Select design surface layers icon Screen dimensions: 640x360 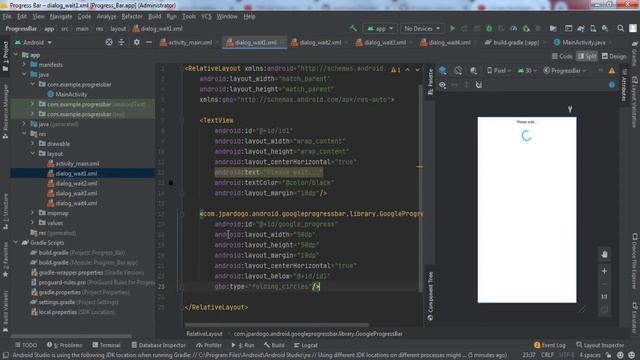click(442, 71)
